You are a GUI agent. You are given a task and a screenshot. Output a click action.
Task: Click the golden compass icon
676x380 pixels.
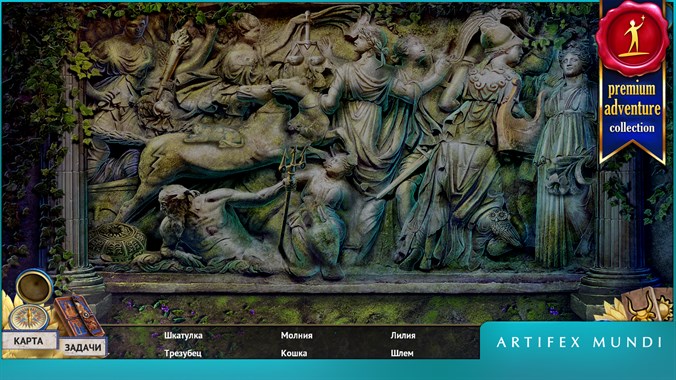[29, 318]
